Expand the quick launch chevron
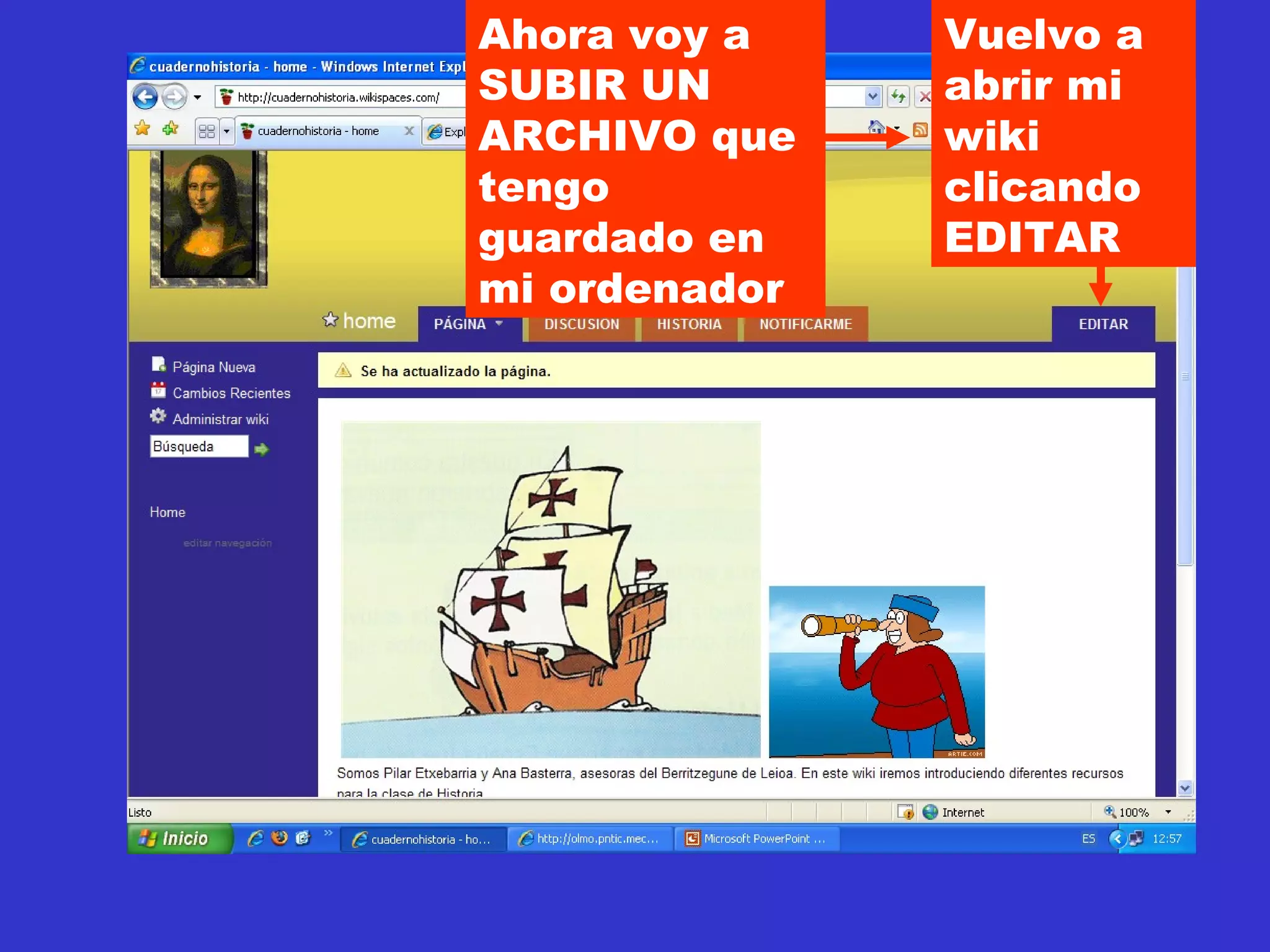Screen dimensions: 1270x952 coord(328,833)
